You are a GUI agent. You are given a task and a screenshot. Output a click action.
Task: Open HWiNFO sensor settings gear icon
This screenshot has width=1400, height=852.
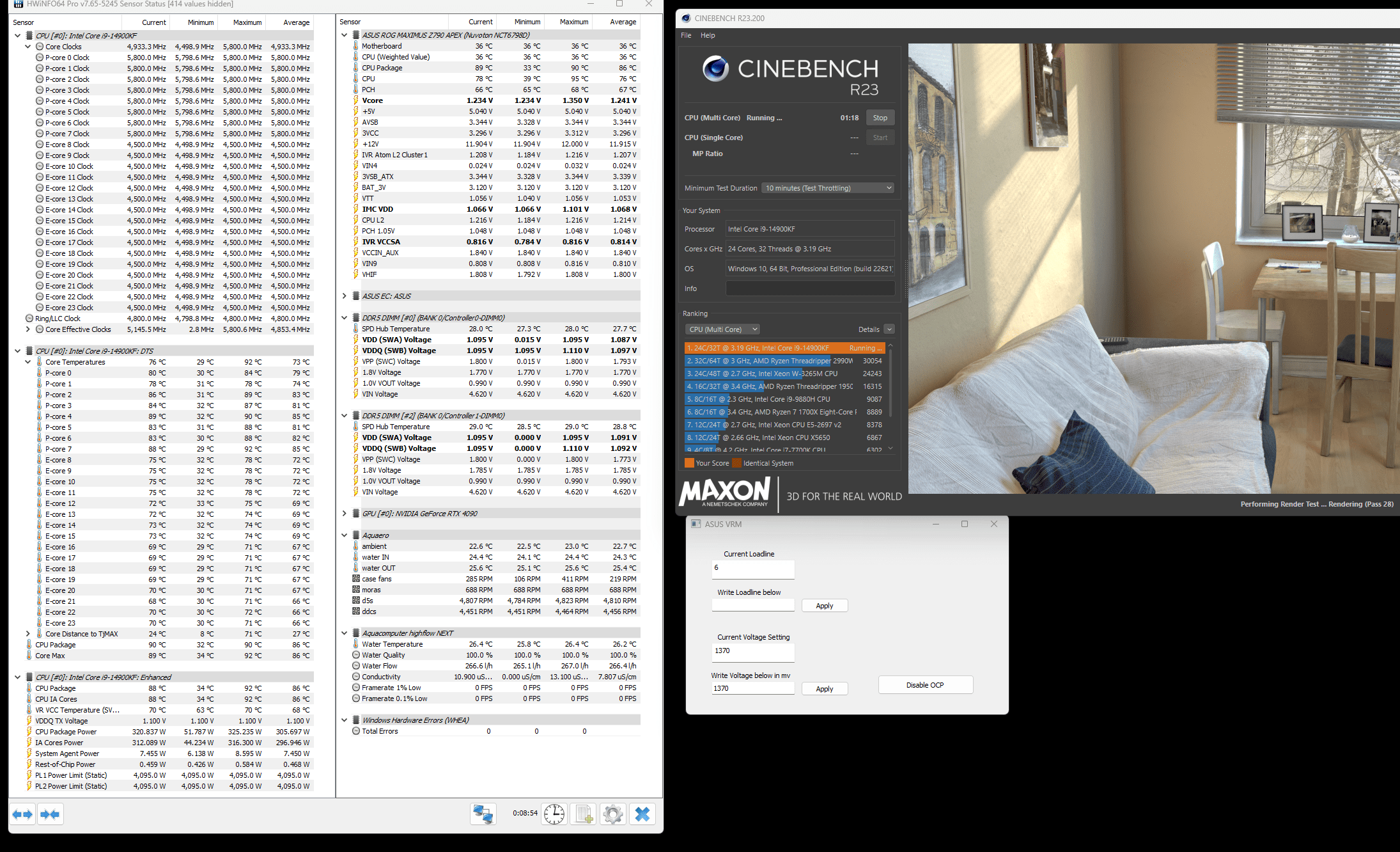613,814
